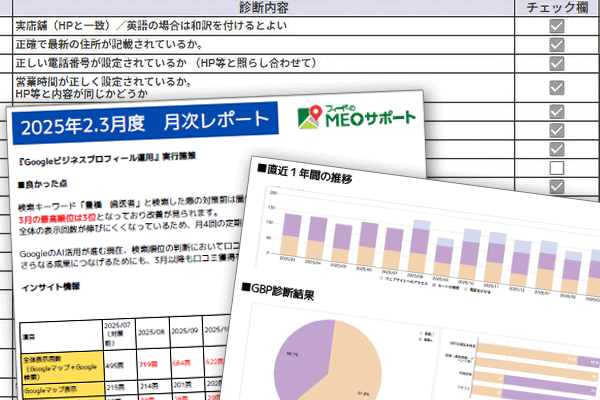Click the ■直近１年間の推移 chart heading

click(x=305, y=173)
